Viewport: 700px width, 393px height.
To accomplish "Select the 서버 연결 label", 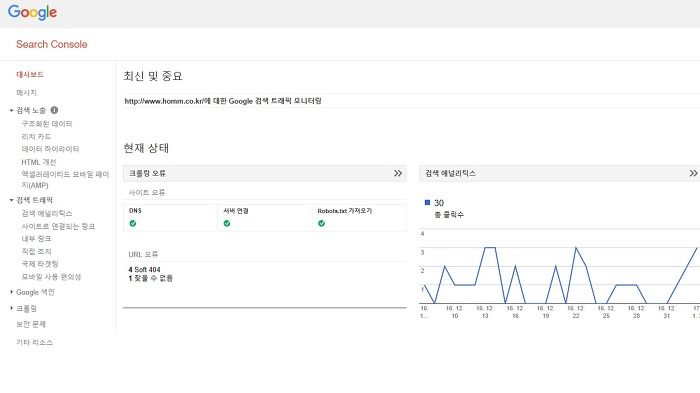I will pos(236,211).
